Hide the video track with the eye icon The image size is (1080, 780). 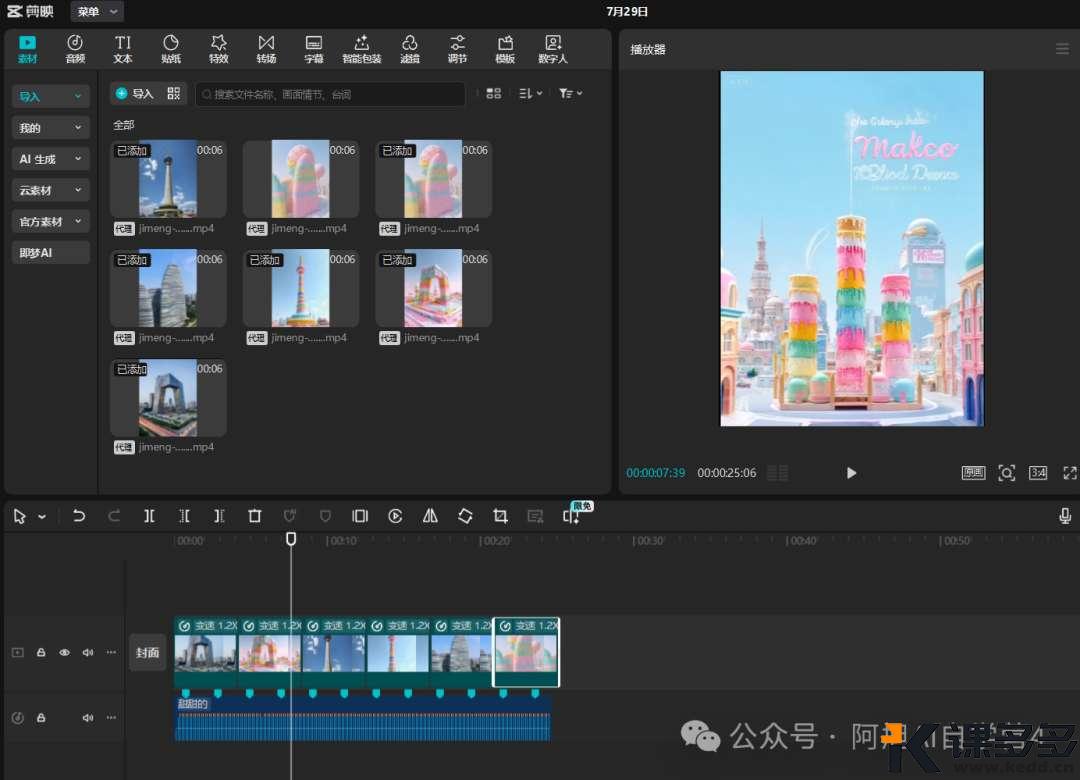click(64, 653)
